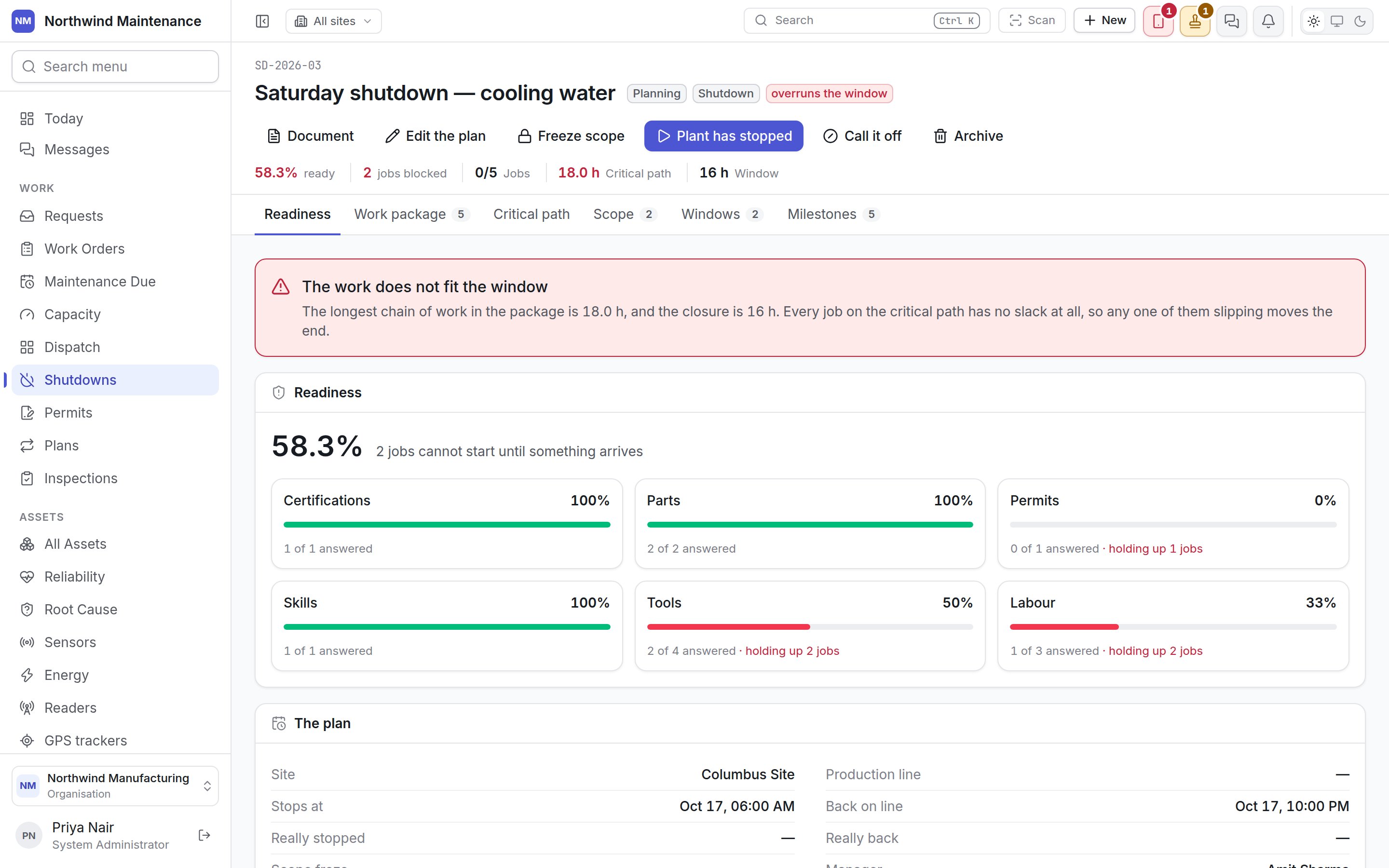Switch to the Scope tab
This screenshot has width=1389, height=868.
625,214
